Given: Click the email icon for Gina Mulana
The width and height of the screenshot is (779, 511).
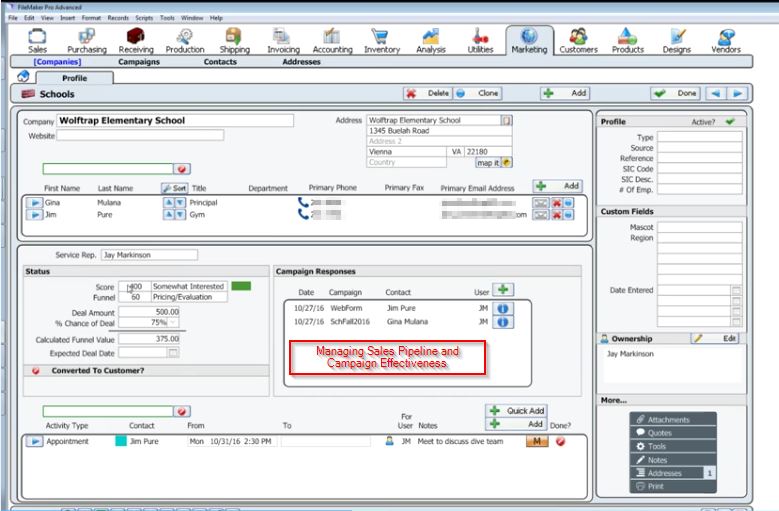Looking at the screenshot, I should click(540, 203).
